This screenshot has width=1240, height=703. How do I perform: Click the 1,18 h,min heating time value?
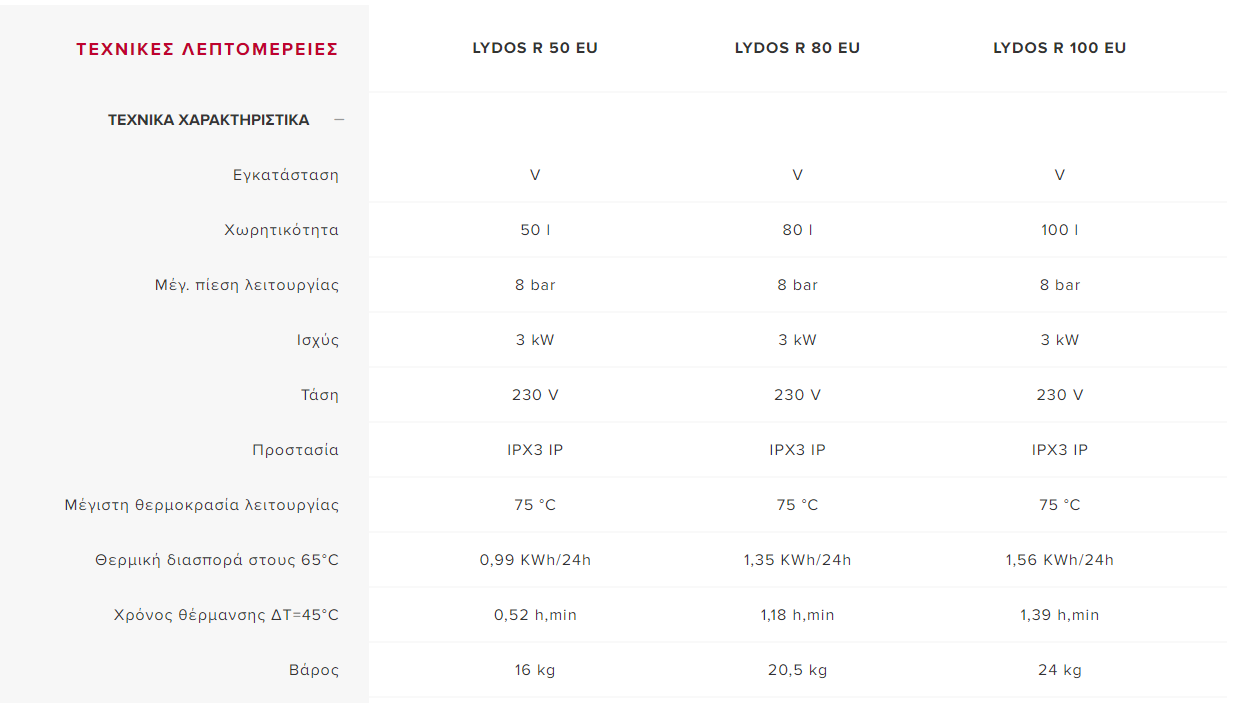click(797, 615)
